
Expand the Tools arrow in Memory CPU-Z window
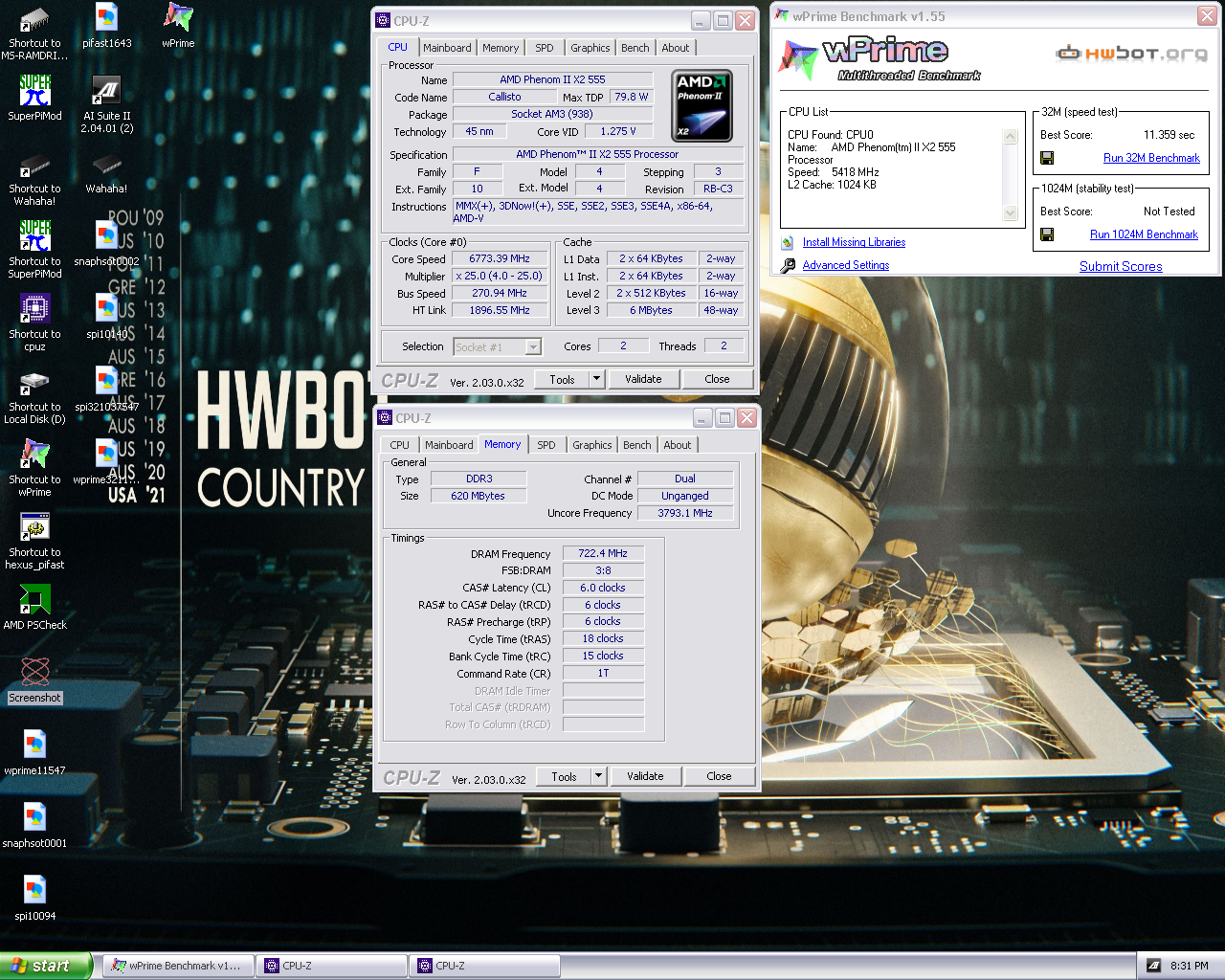(598, 776)
